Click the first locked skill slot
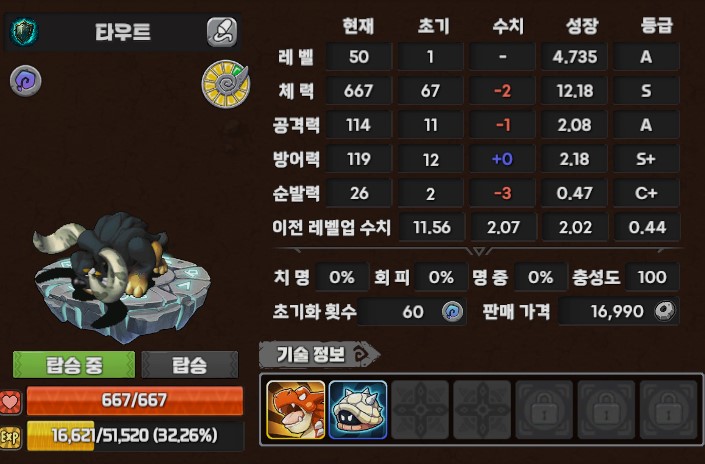 click(544, 410)
